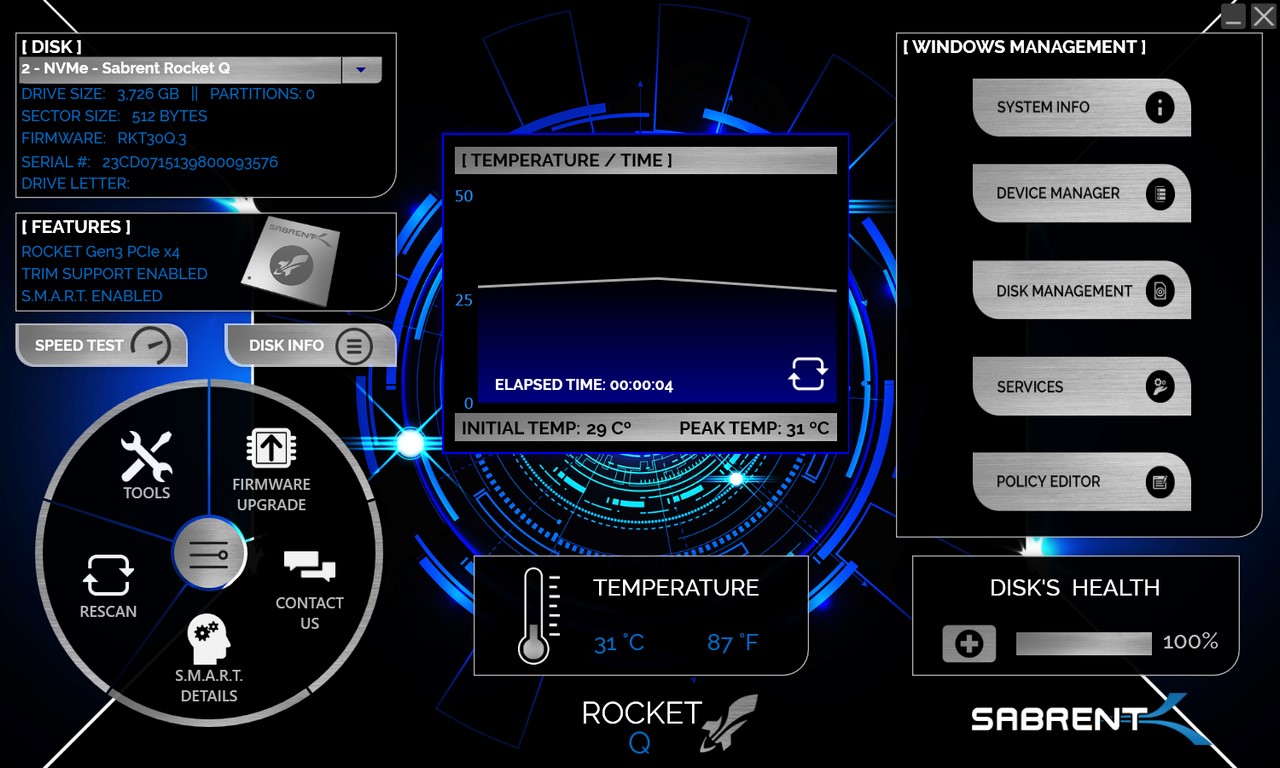Click the '31 °C' temperature value
Image resolution: width=1280 pixels, height=768 pixels.
[619, 643]
